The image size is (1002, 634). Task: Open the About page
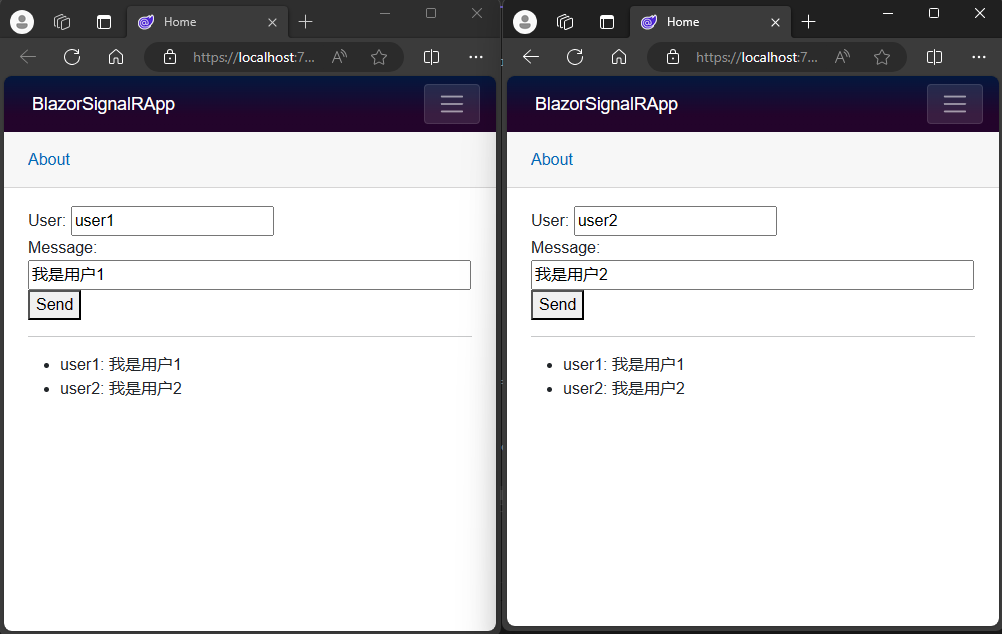48,159
